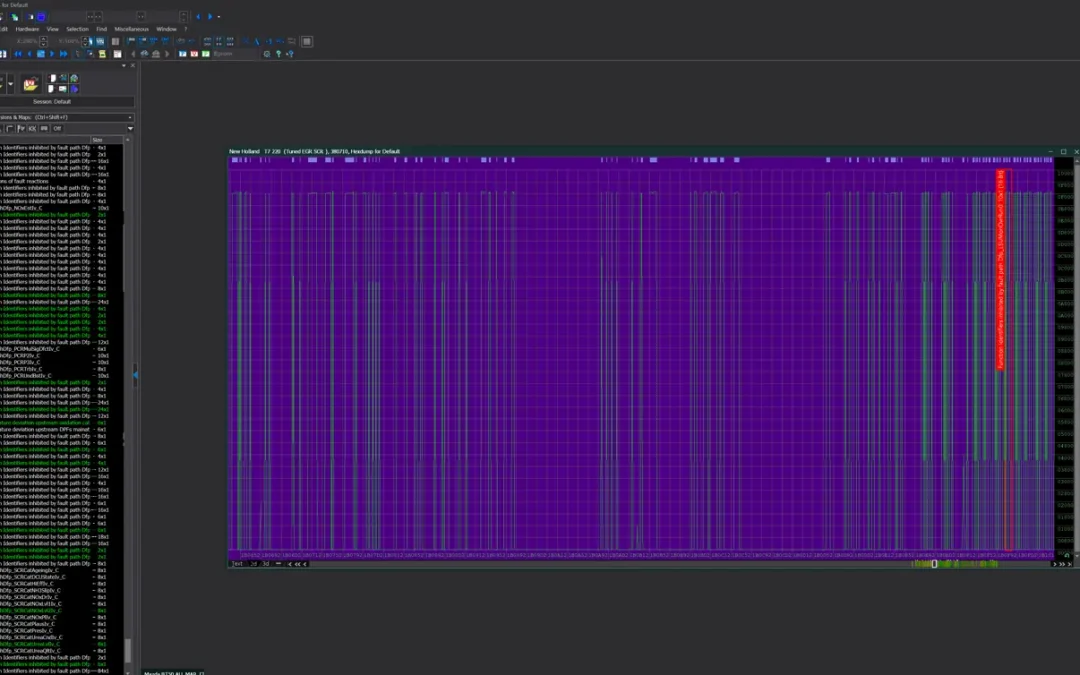Click the blue double-right arrow toolbar icon
Viewport: 1080px width, 675px height.
tap(63, 54)
